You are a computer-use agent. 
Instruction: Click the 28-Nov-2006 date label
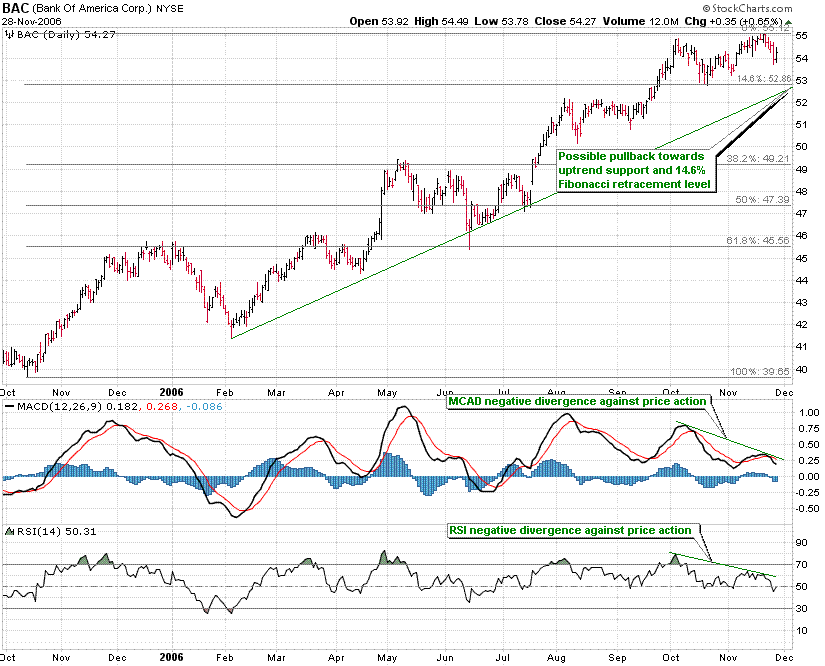point(32,22)
